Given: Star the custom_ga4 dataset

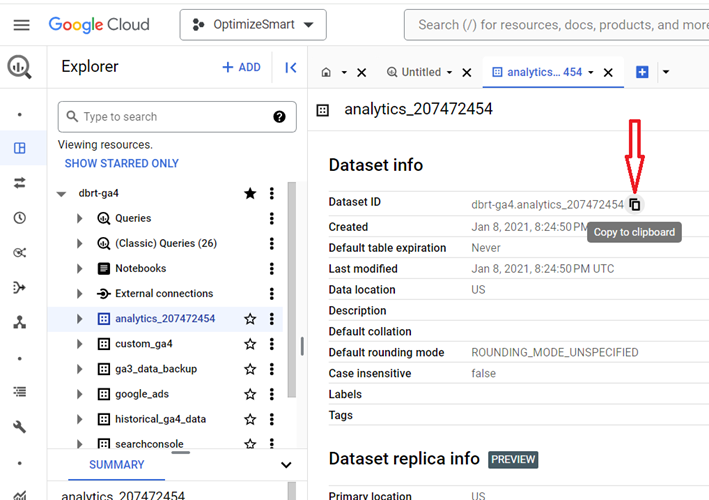Looking at the screenshot, I should point(250,344).
